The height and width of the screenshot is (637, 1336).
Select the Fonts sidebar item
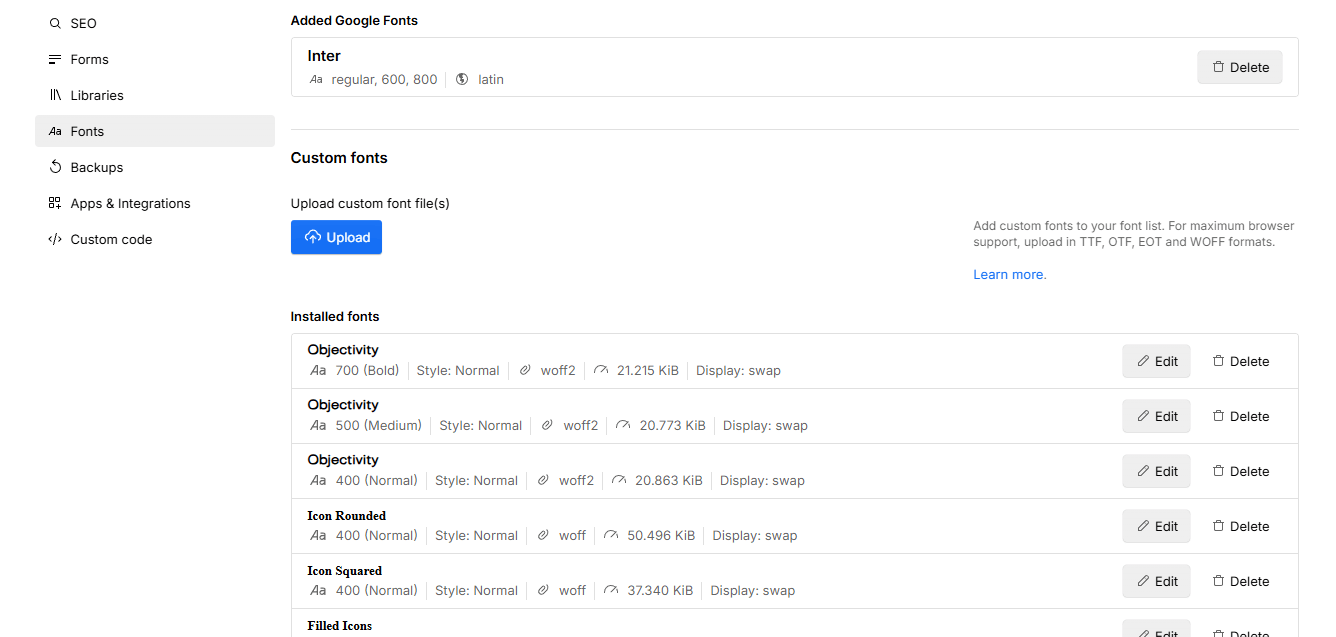coord(155,131)
